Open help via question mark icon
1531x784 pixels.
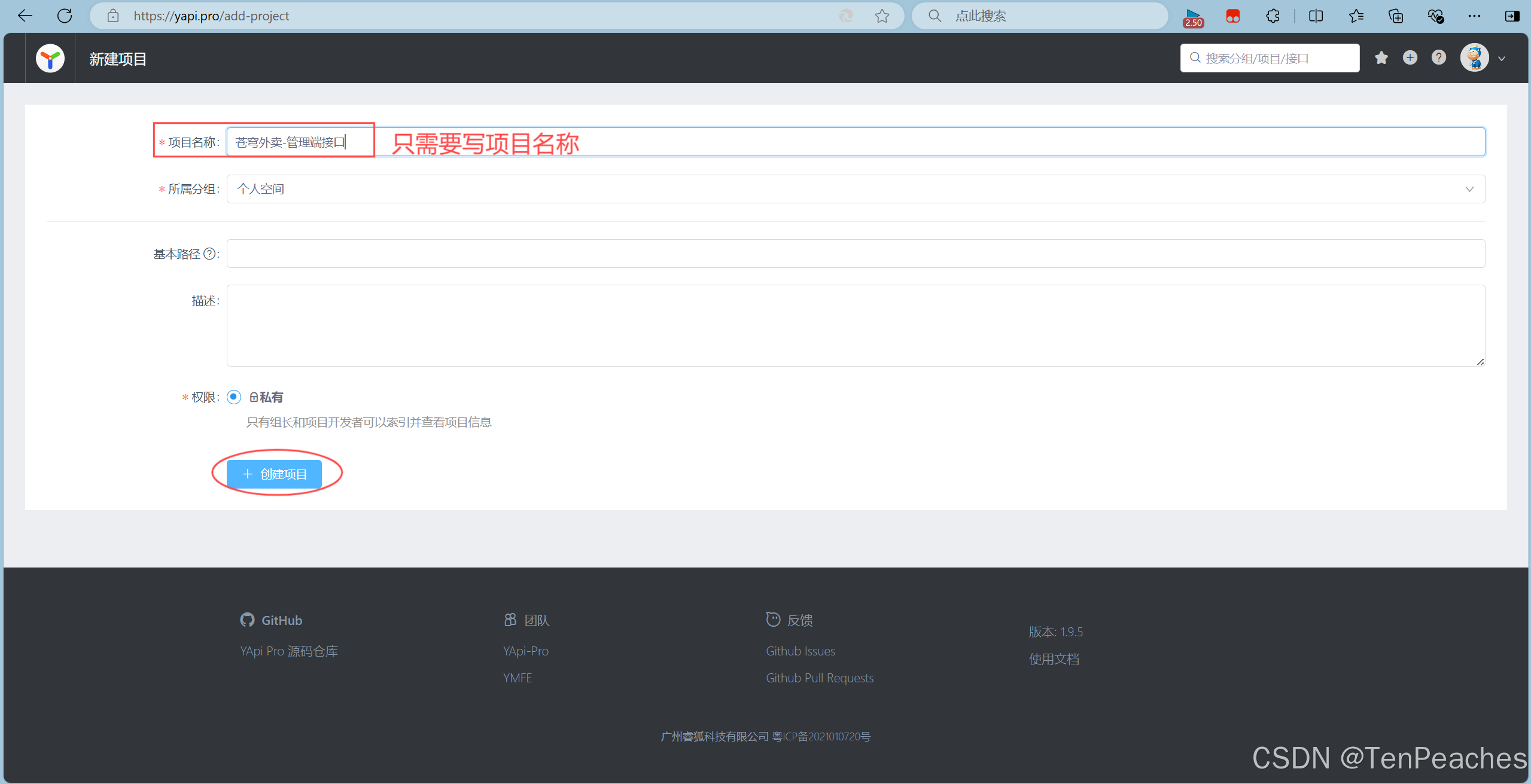[1439, 58]
